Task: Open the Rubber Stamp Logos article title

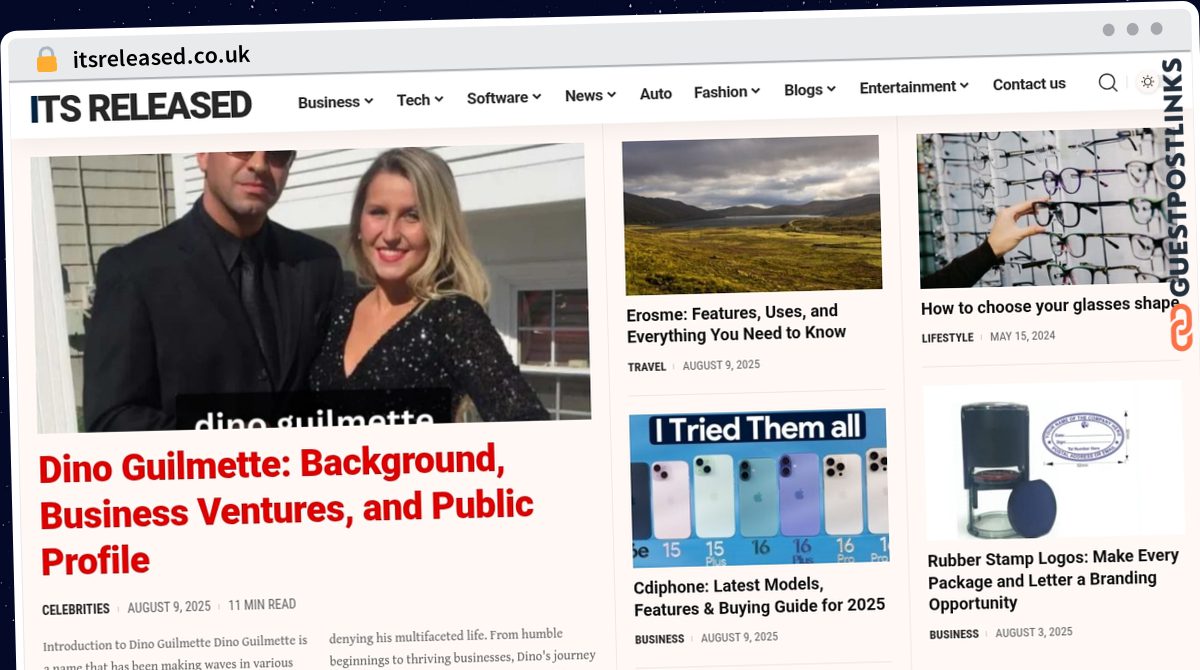Action: tap(1054, 580)
